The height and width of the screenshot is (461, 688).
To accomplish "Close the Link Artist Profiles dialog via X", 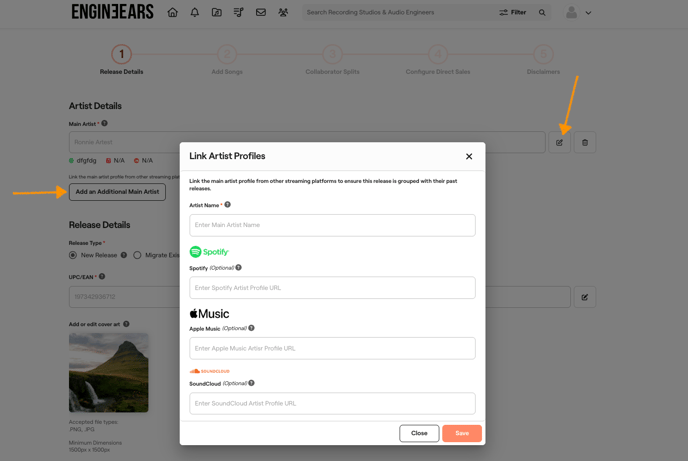I will click(469, 156).
